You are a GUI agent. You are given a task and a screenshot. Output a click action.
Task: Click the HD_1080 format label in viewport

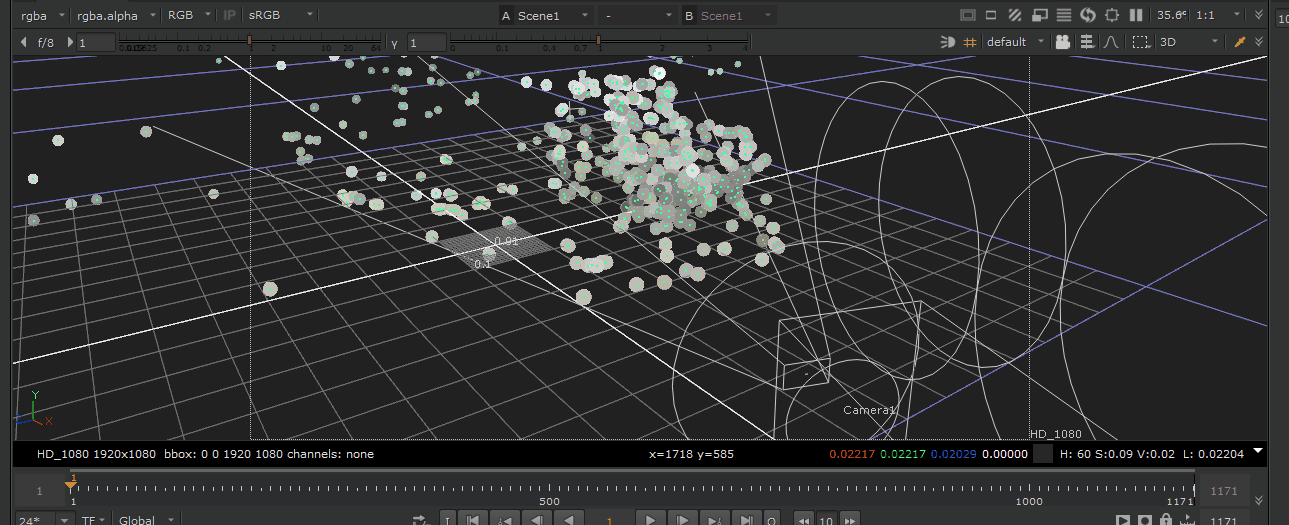[x=1056, y=434]
